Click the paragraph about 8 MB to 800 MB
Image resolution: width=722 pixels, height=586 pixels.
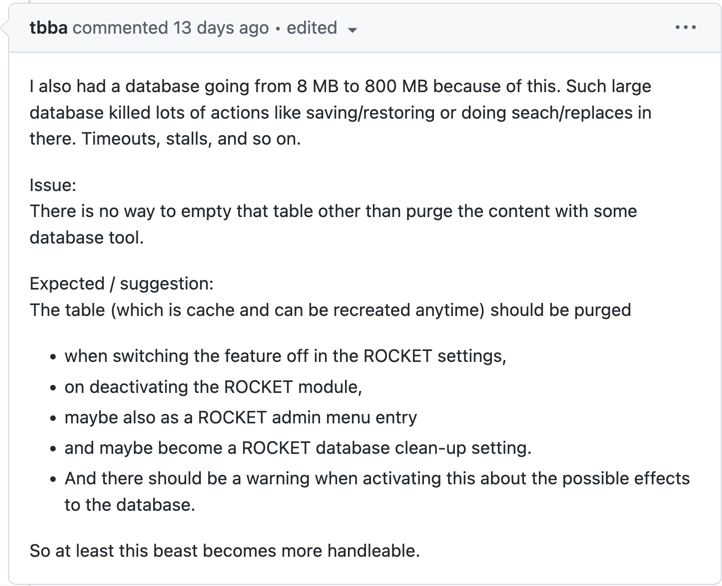tap(340, 87)
